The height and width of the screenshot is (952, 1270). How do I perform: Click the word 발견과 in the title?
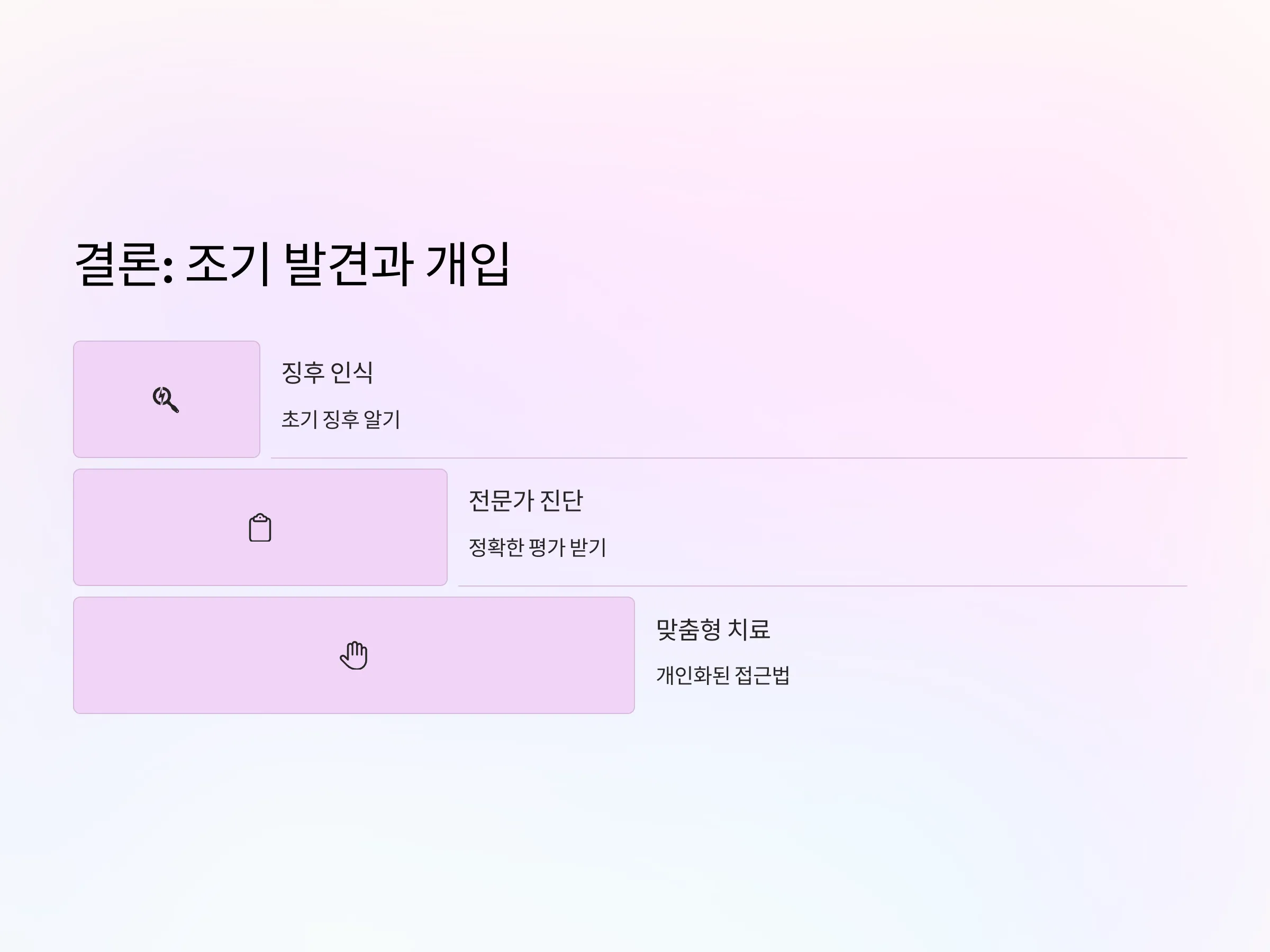tap(349, 264)
